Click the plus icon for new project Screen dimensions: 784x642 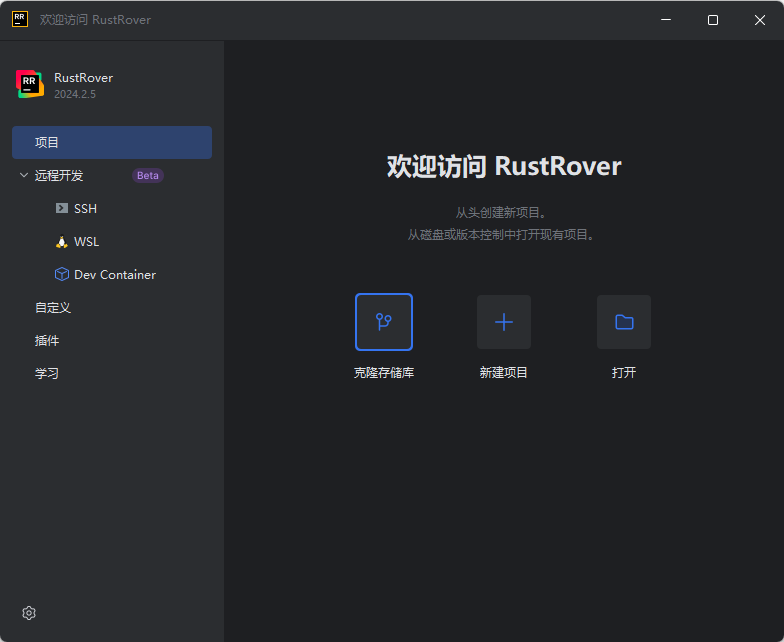click(x=504, y=322)
